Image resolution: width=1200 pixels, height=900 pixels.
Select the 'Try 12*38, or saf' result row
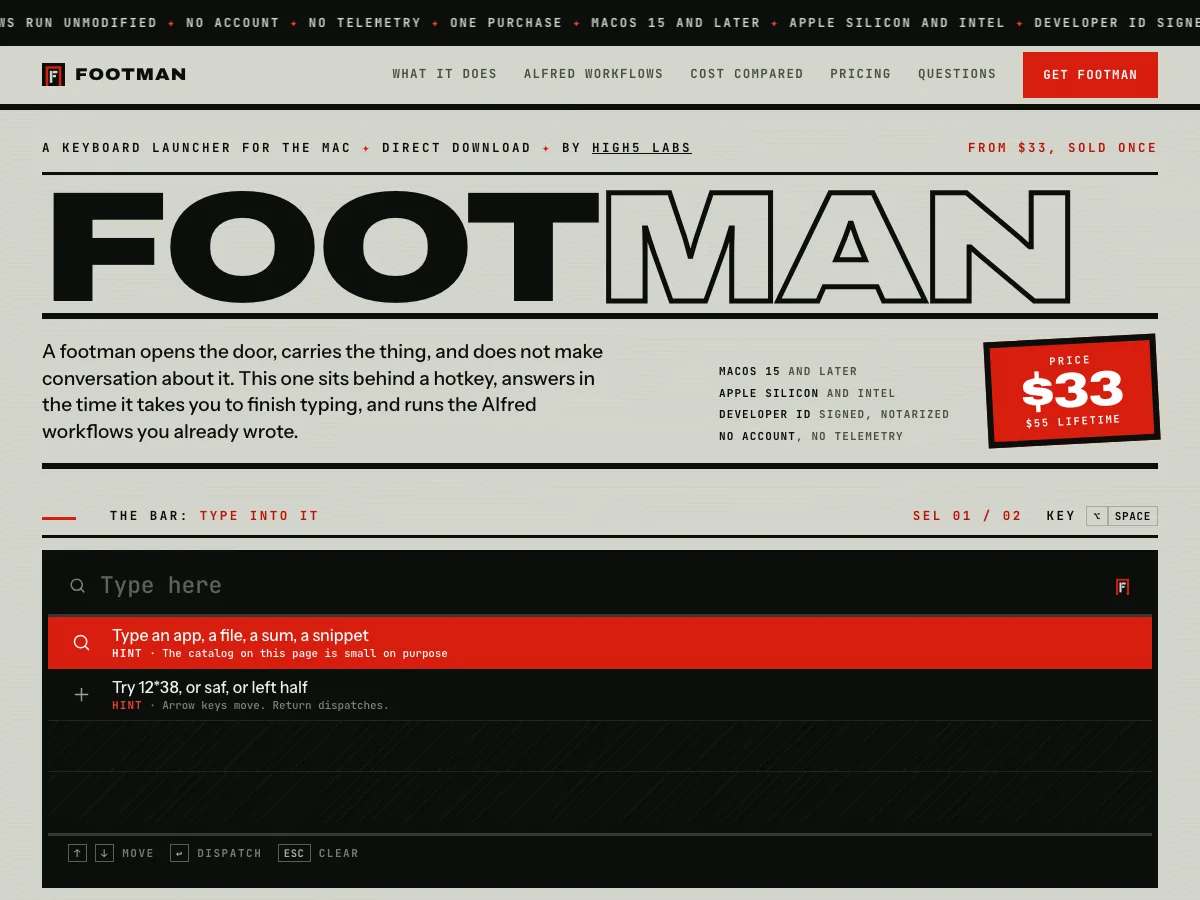click(x=600, y=695)
